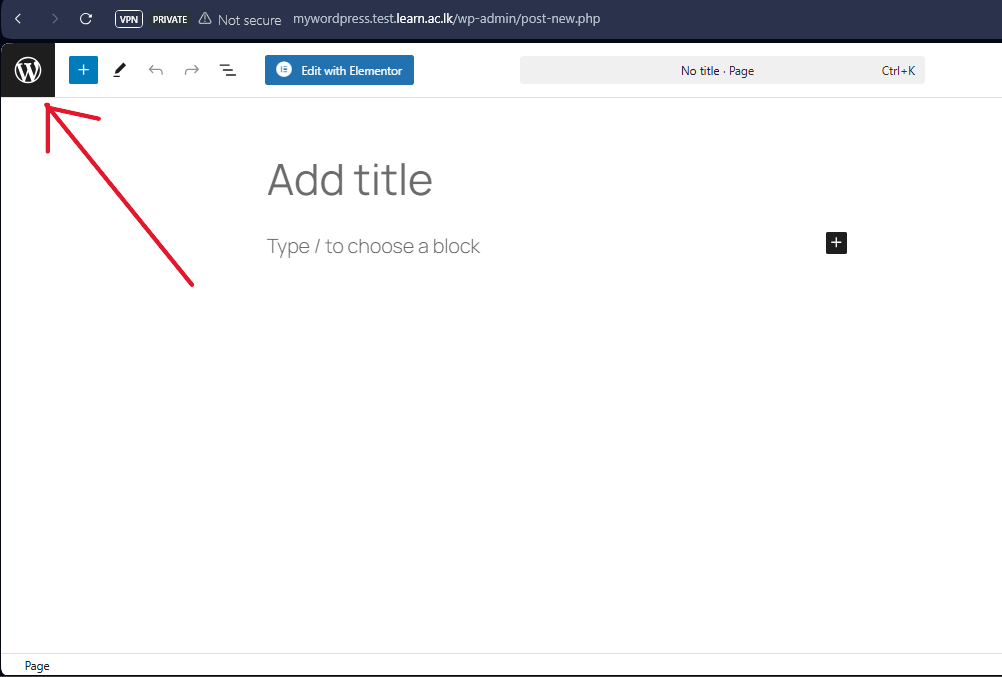
Task: Open the Document Overview list view
Action: (227, 70)
